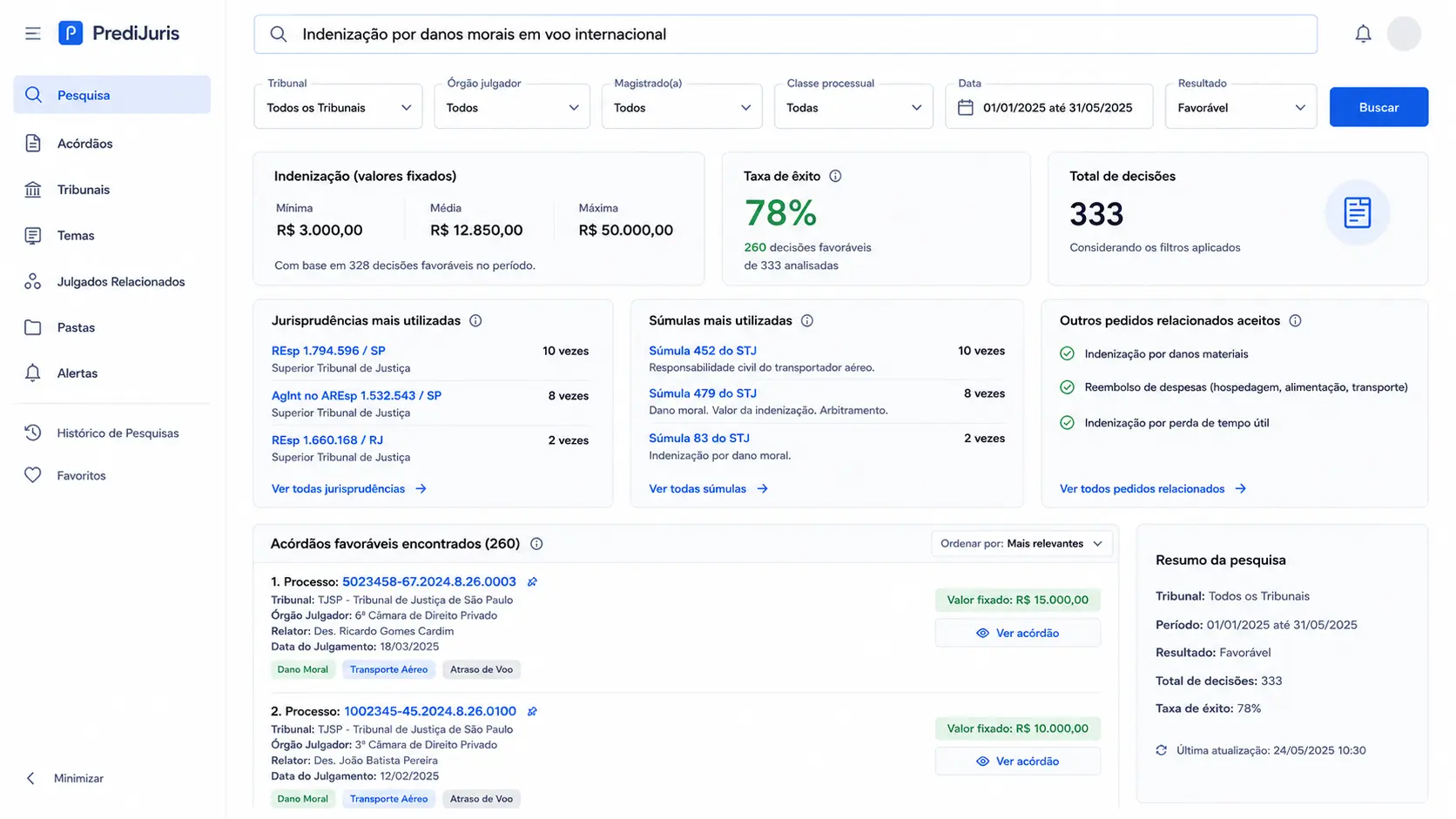Click Ver todos pedidos relacionados link
This screenshot has height=819, width=1456.
(x=1142, y=489)
